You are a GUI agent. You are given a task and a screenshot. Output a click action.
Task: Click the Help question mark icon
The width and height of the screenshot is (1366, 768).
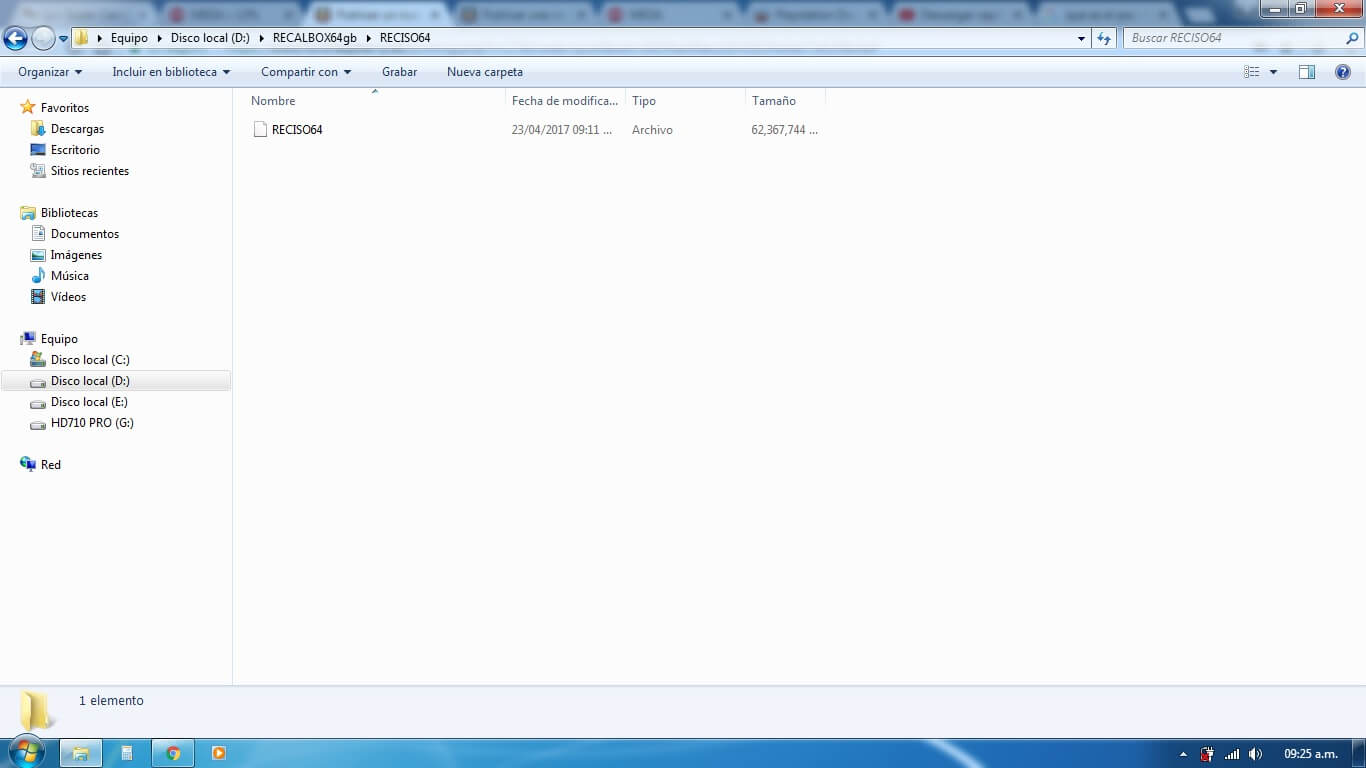click(1343, 72)
